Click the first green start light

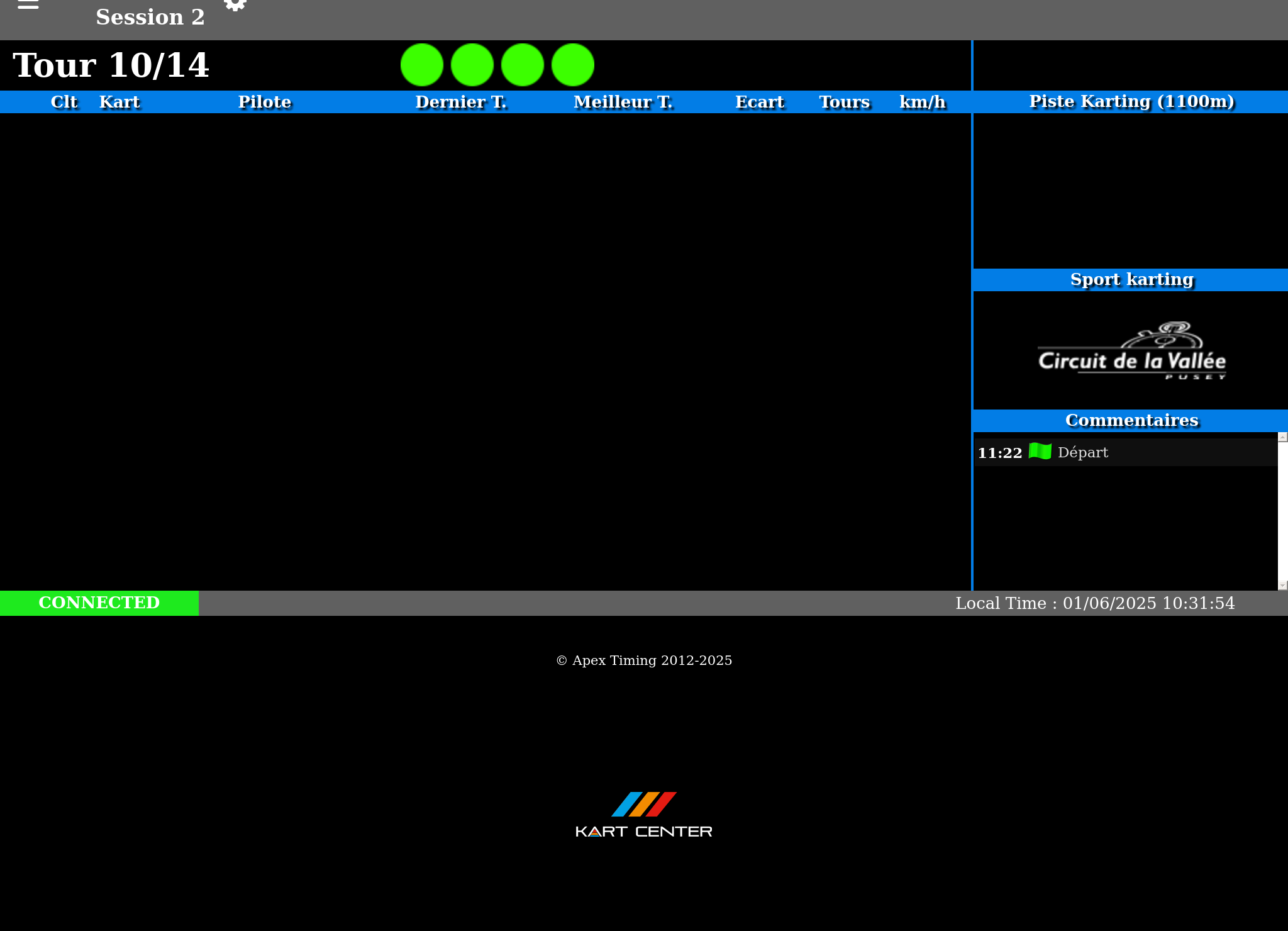(x=422, y=65)
